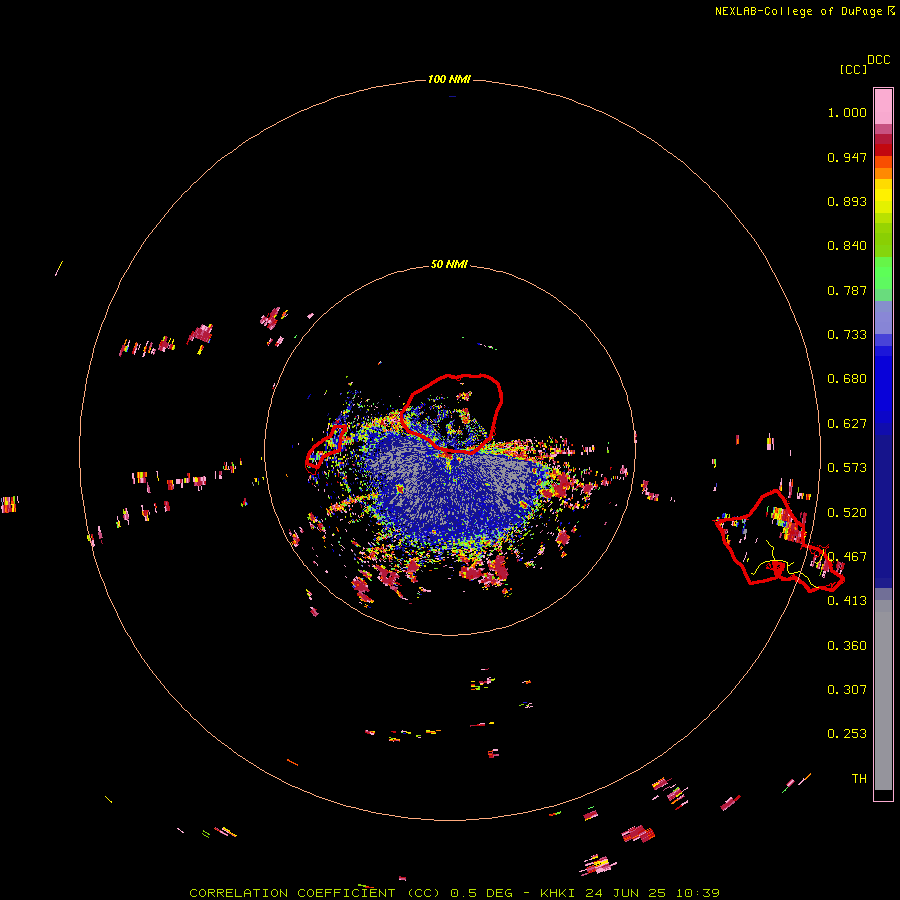Click the 0.680 color scale value
The width and height of the screenshot is (900, 900).
[847, 379]
